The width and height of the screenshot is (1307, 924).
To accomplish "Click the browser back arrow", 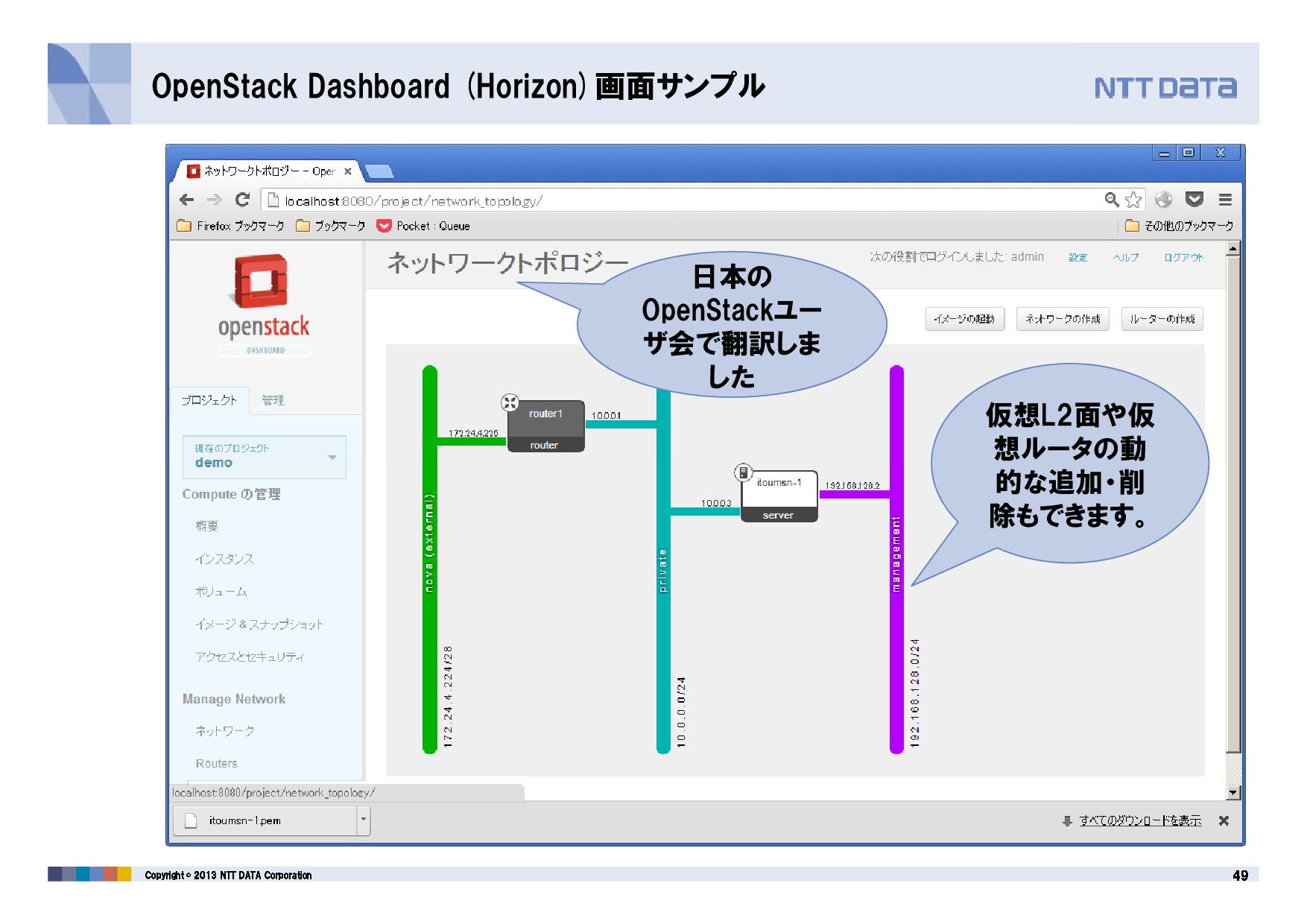I will coord(187,200).
